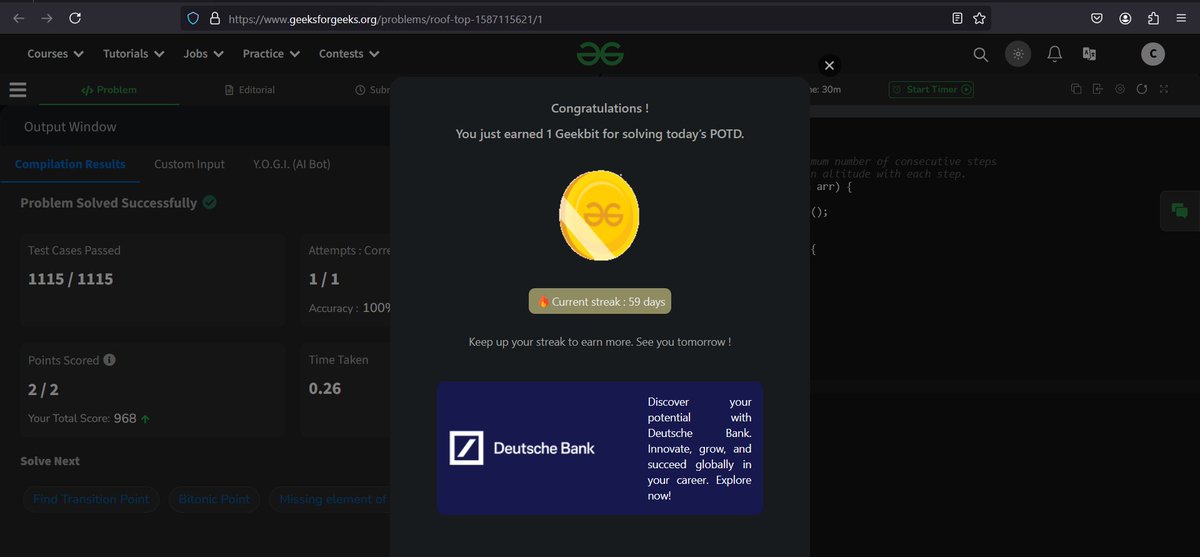The image size is (1200, 557).
Task: Open site search magnifier
Action: pos(981,54)
